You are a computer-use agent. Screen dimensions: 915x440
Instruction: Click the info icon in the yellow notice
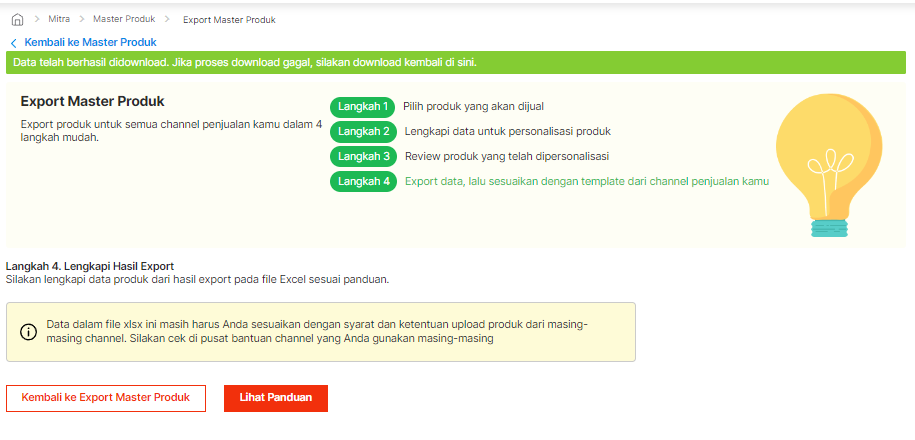click(x=28, y=332)
